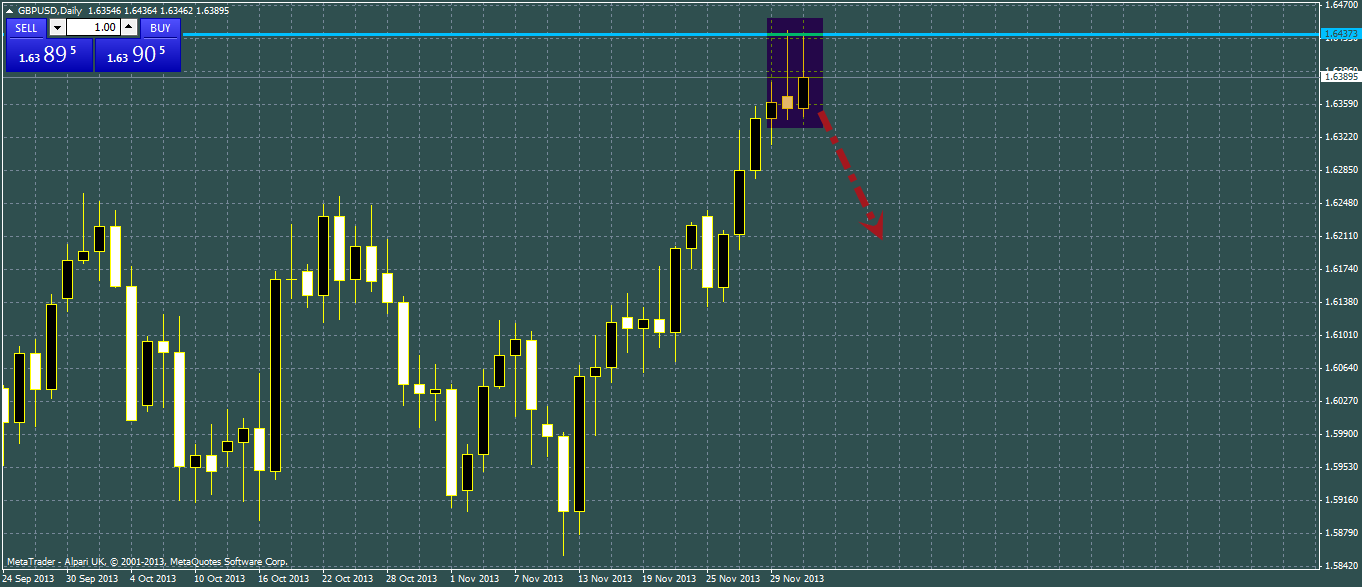Click the 1.62110 price scale label
This screenshot has height=587, width=1362.
pos(1340,236)
